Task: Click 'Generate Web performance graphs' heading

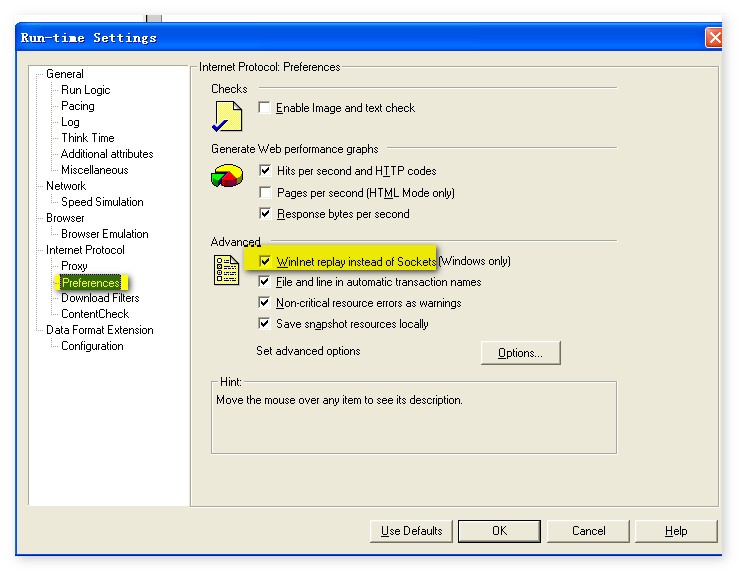Action: coord(295,149)
